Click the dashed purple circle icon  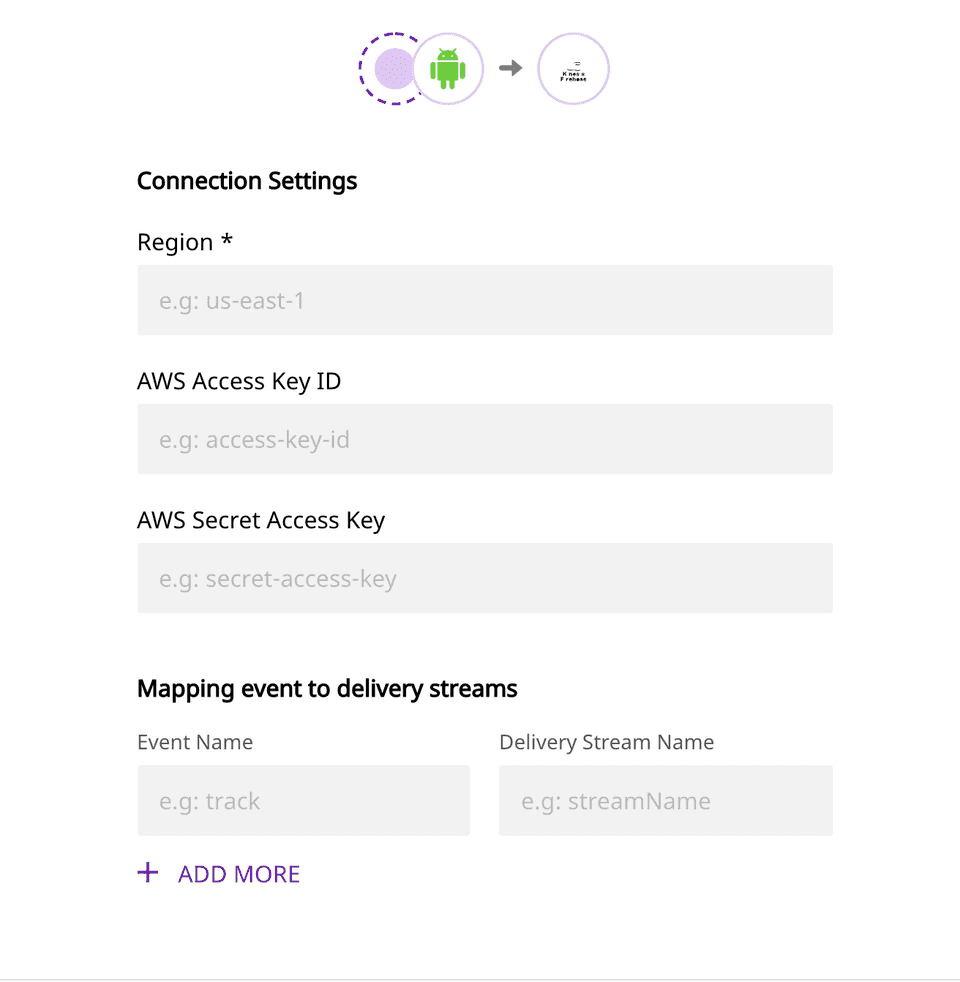[386, 69]
